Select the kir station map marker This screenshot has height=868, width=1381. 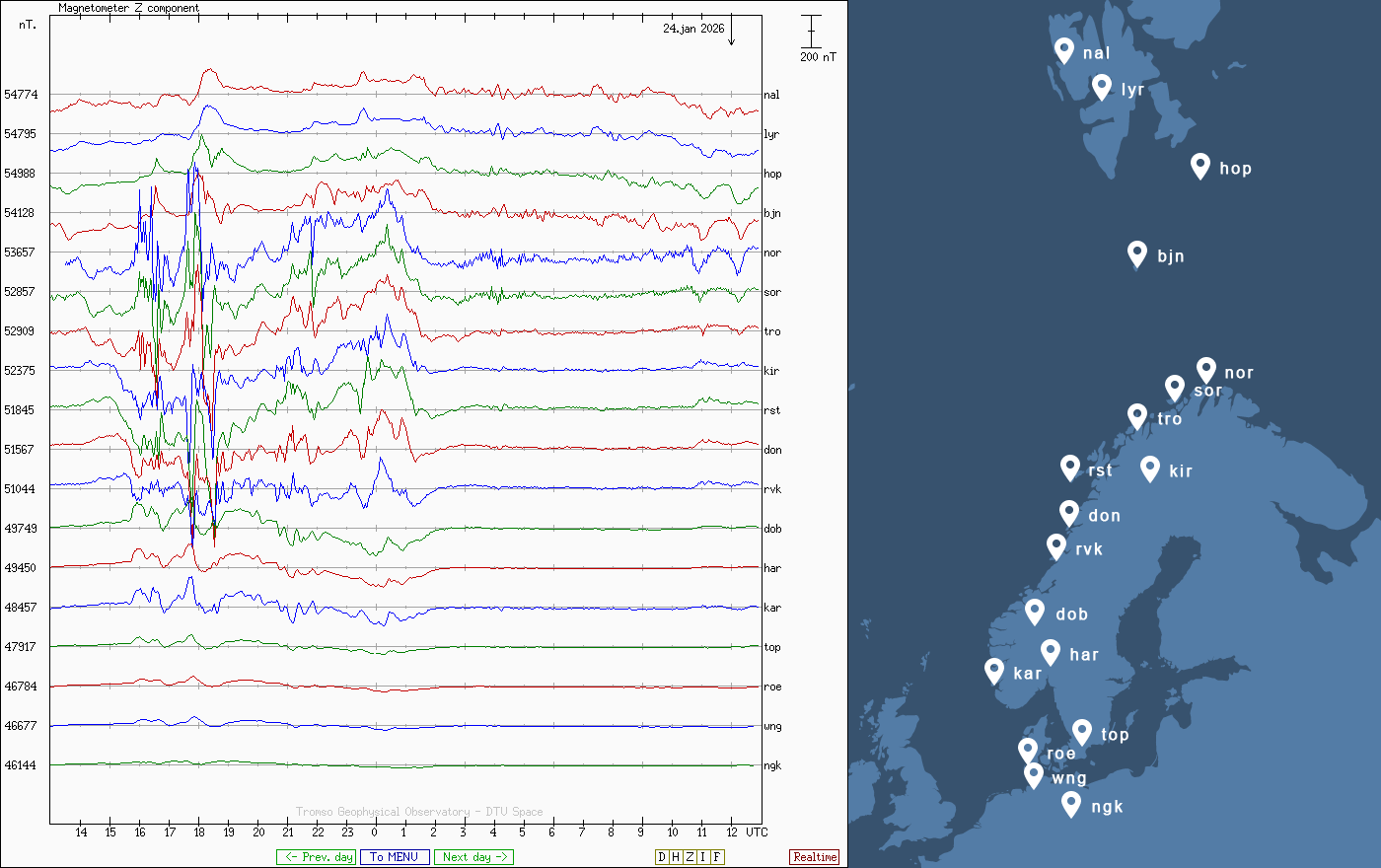tap(1149, 468)
